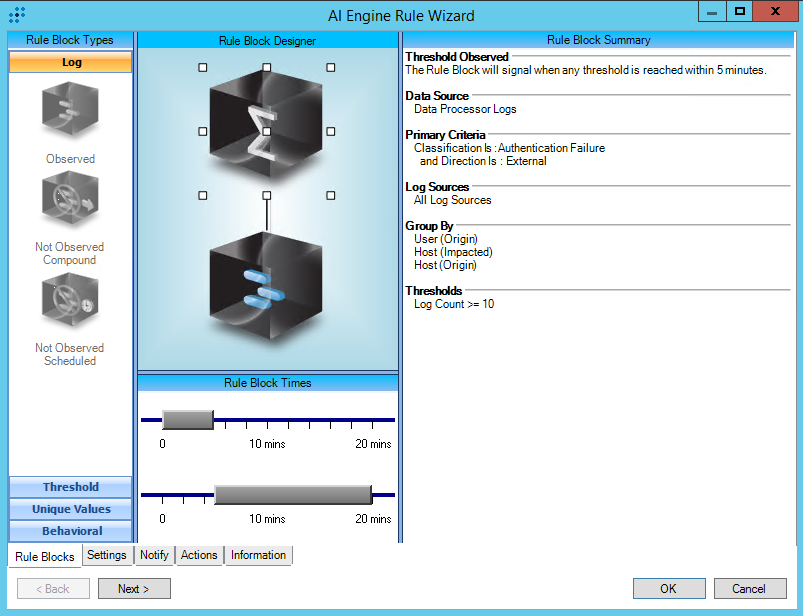
Task: Click the sigma threshold block in designer
Action: 266,130
